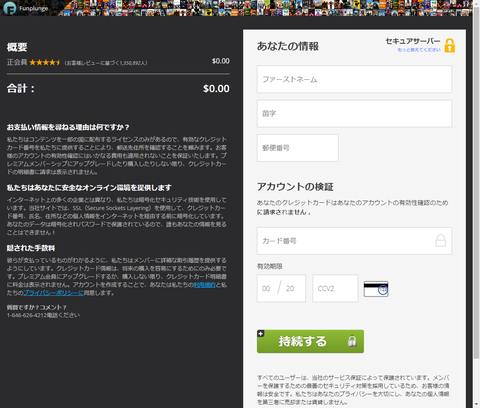Screen dimensions: 480x408
Task: Click the お支払い情報を尋ねる理由は何ですか heading
Action: [x=68, y=127]
